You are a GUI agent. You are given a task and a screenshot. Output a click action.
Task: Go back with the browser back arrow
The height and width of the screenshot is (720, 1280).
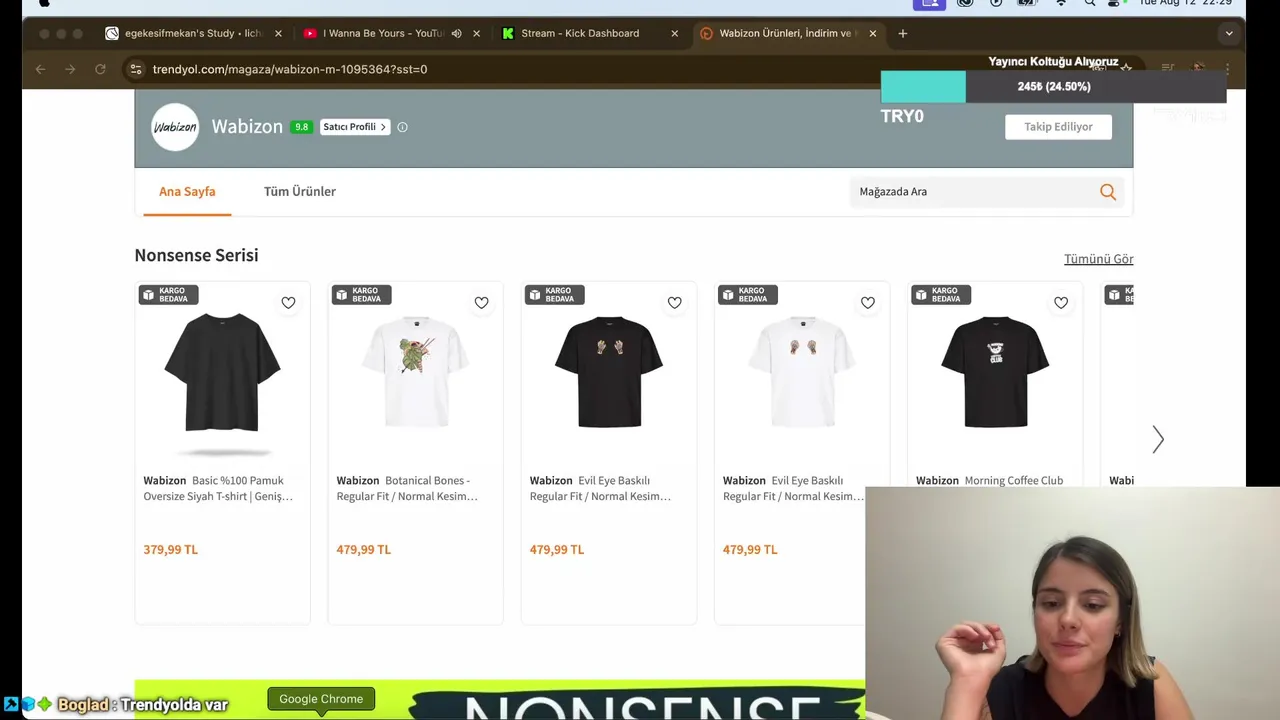40,69
